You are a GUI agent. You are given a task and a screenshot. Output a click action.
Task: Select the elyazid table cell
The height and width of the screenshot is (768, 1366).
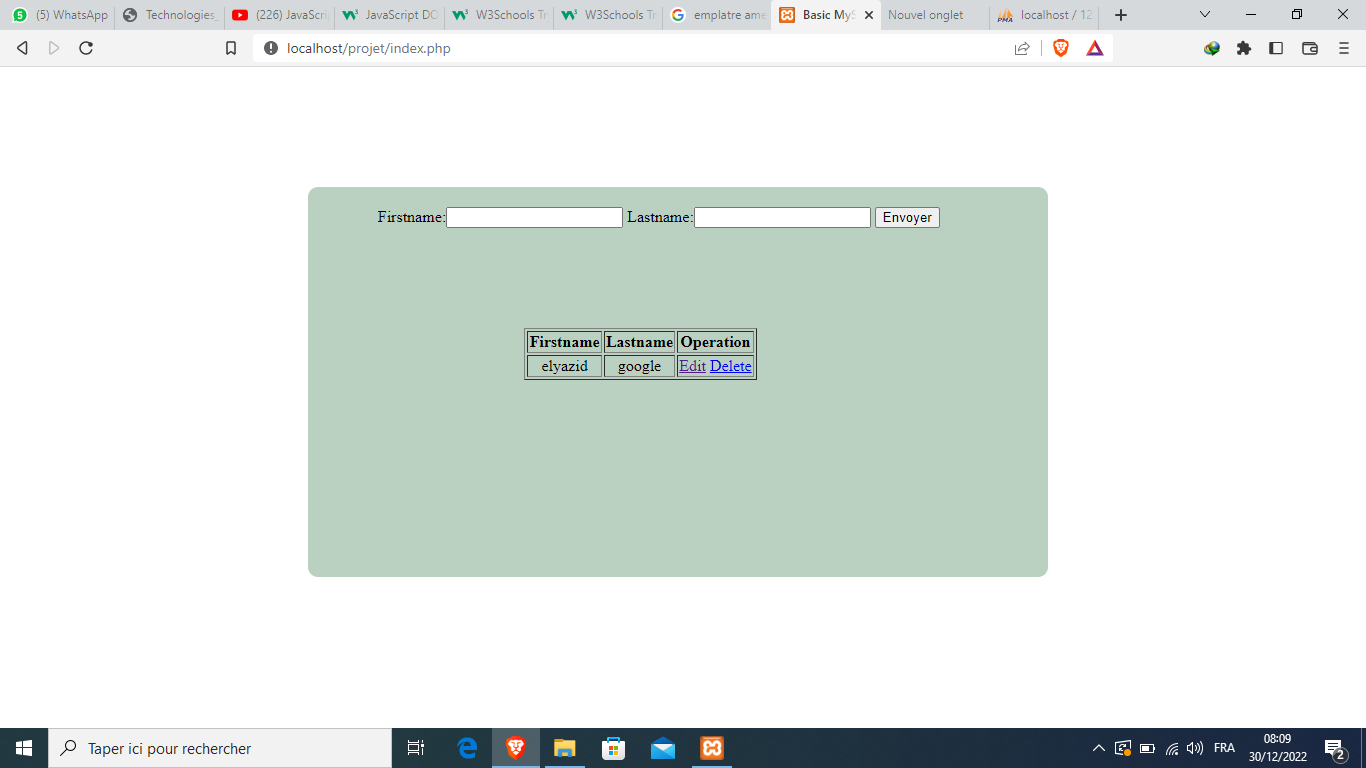click(565, 366)
